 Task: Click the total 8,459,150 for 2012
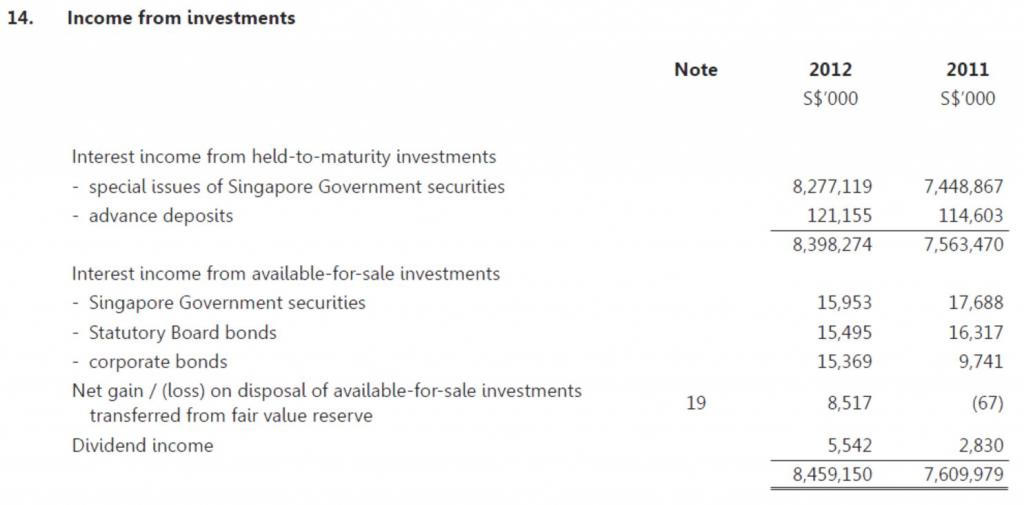point(832,474)
